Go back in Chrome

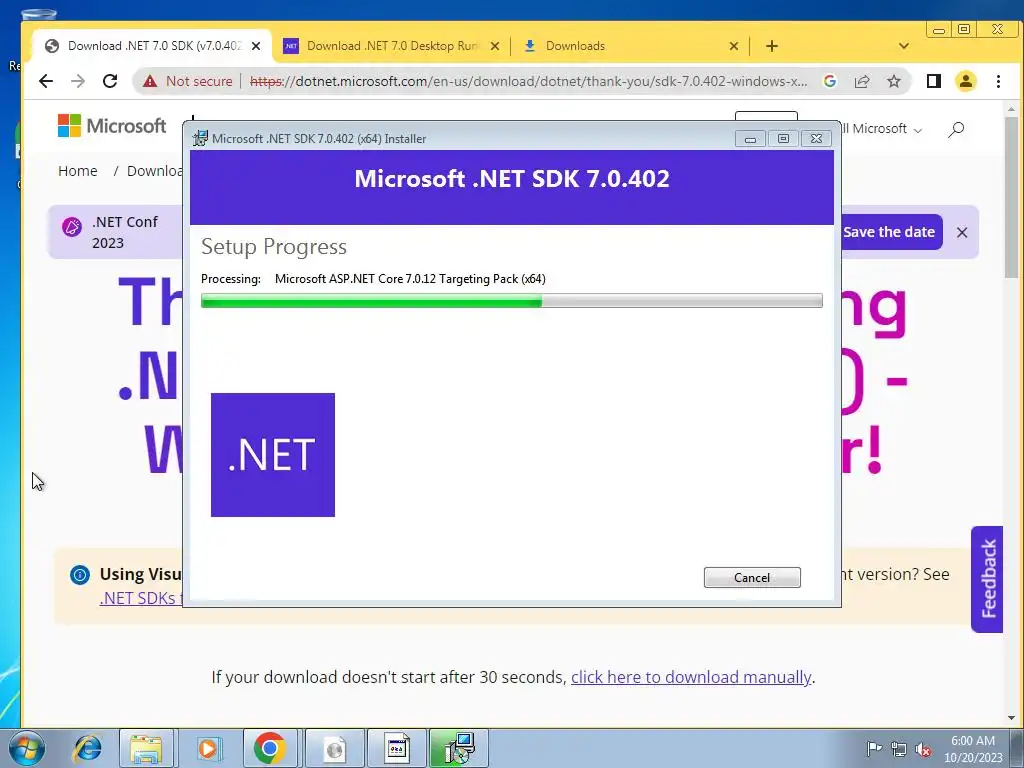coord(46,81)
